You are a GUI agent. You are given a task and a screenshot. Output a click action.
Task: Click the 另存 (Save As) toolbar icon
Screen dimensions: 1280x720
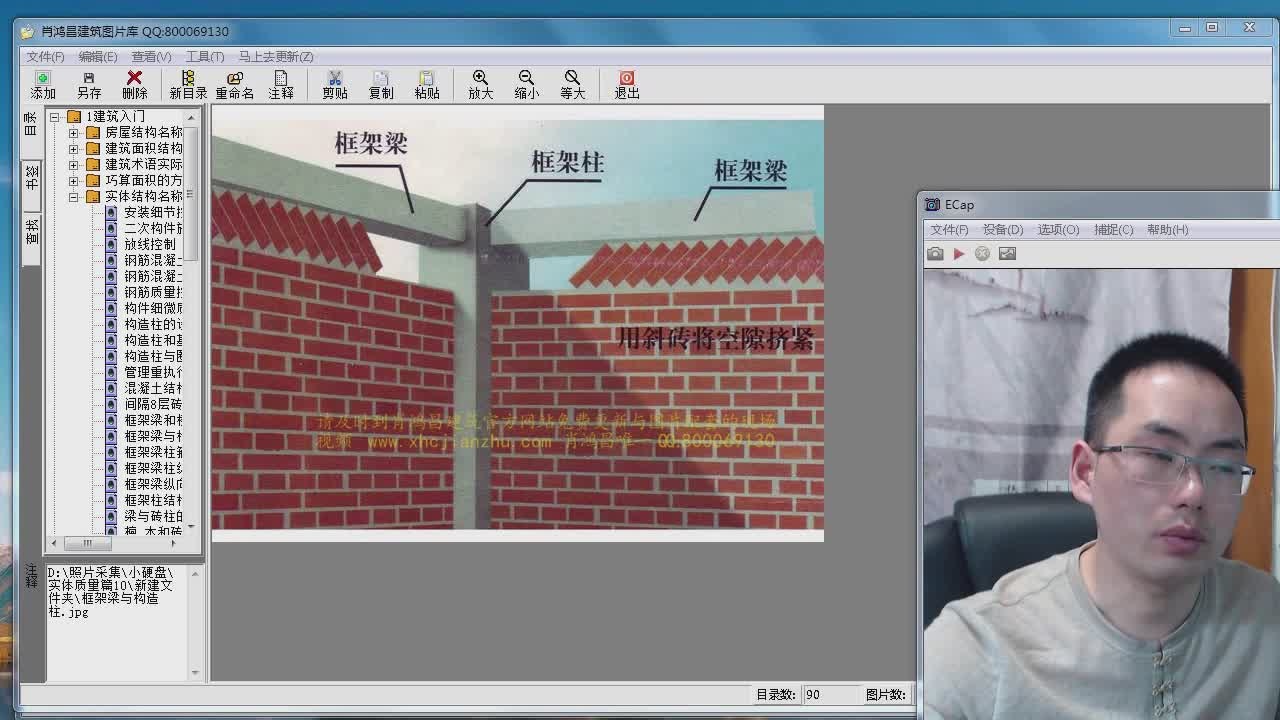click(88, 84)
